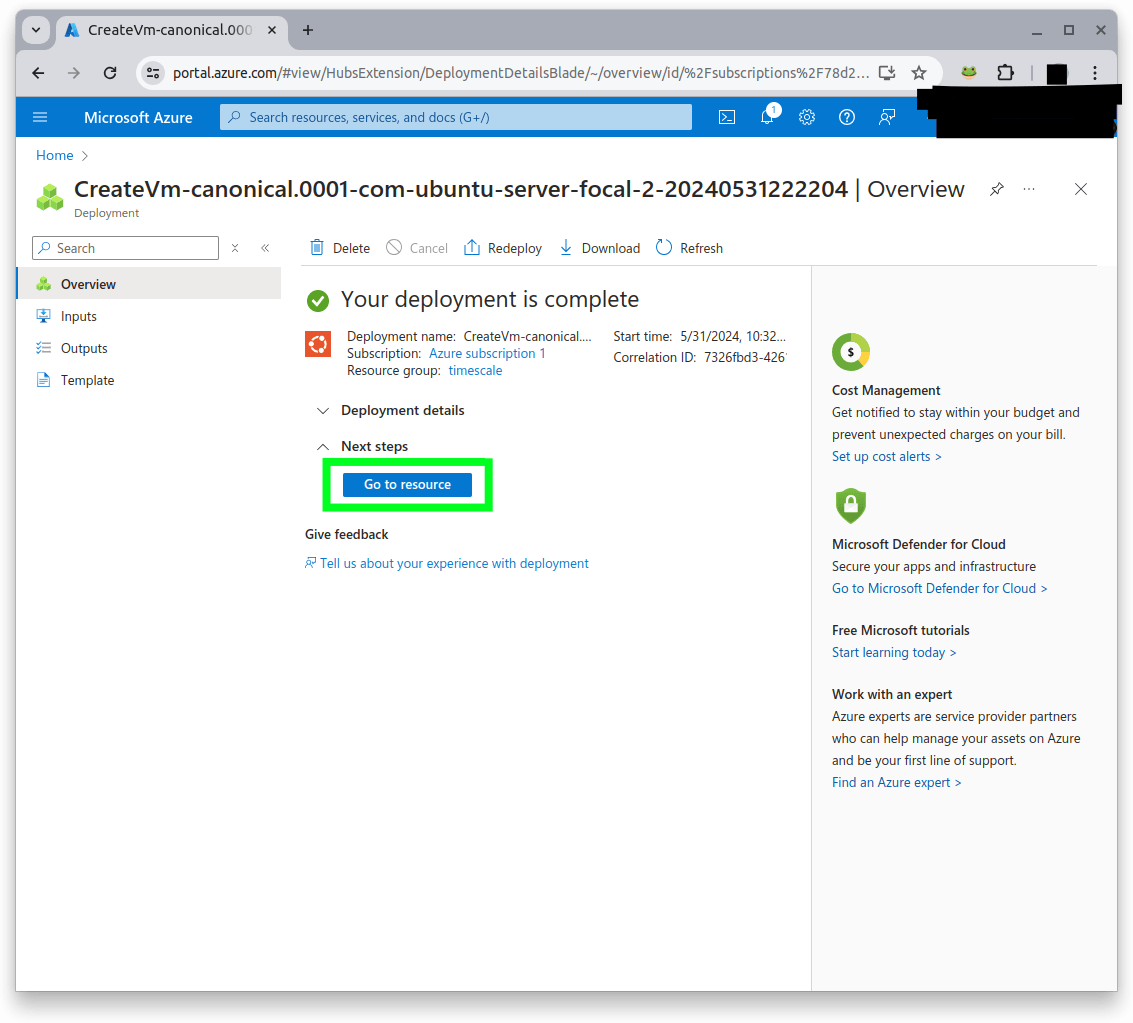Open the Azure Cloud Shell icon
This screenshot has width=1133, height=1023.
727,117
